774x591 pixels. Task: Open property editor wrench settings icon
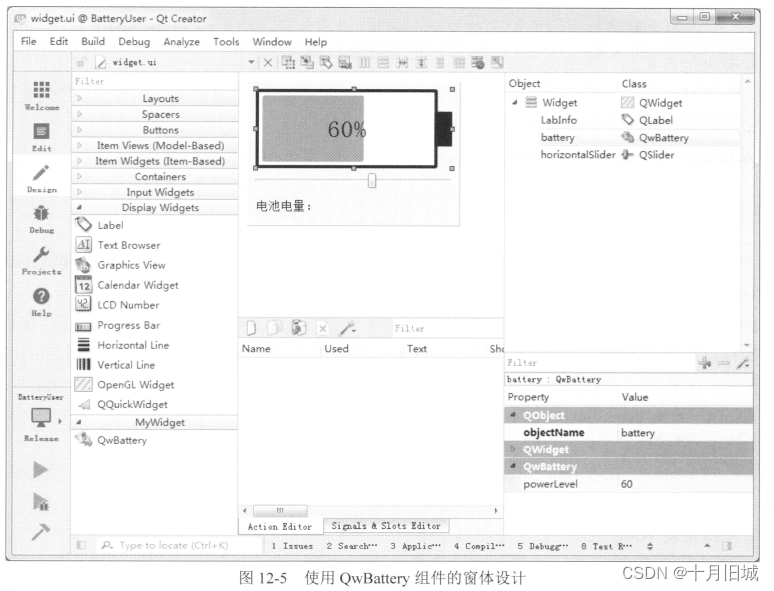[743, 363]
